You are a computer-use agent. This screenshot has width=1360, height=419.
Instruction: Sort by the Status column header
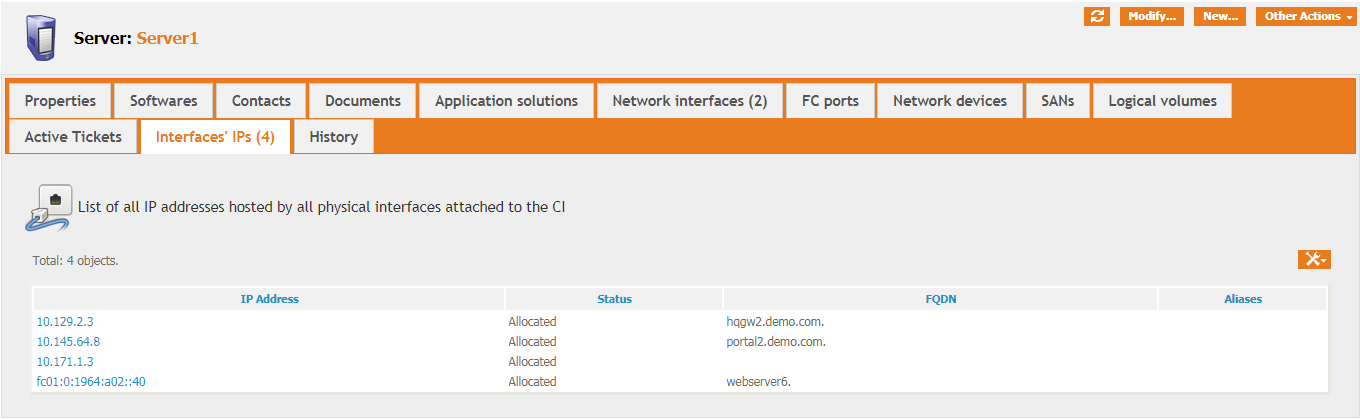tap(614, 299)
